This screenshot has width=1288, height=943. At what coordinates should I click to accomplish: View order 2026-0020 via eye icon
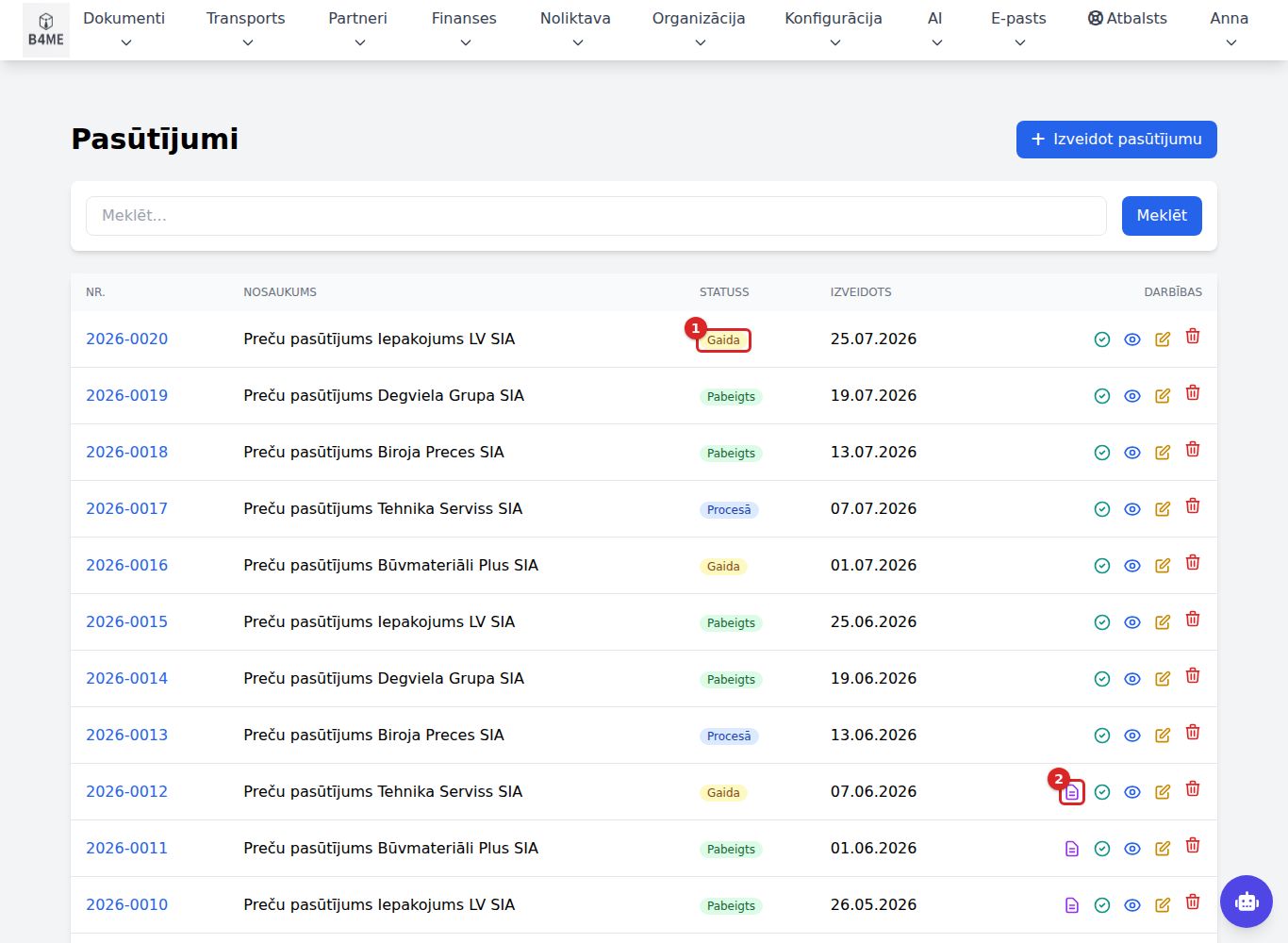click(1132, 339)
